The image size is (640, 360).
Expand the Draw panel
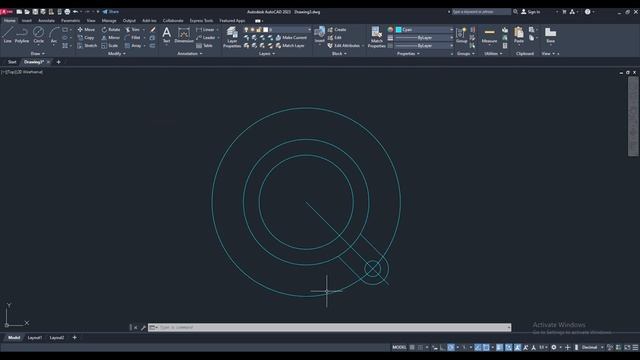(38, 53)
